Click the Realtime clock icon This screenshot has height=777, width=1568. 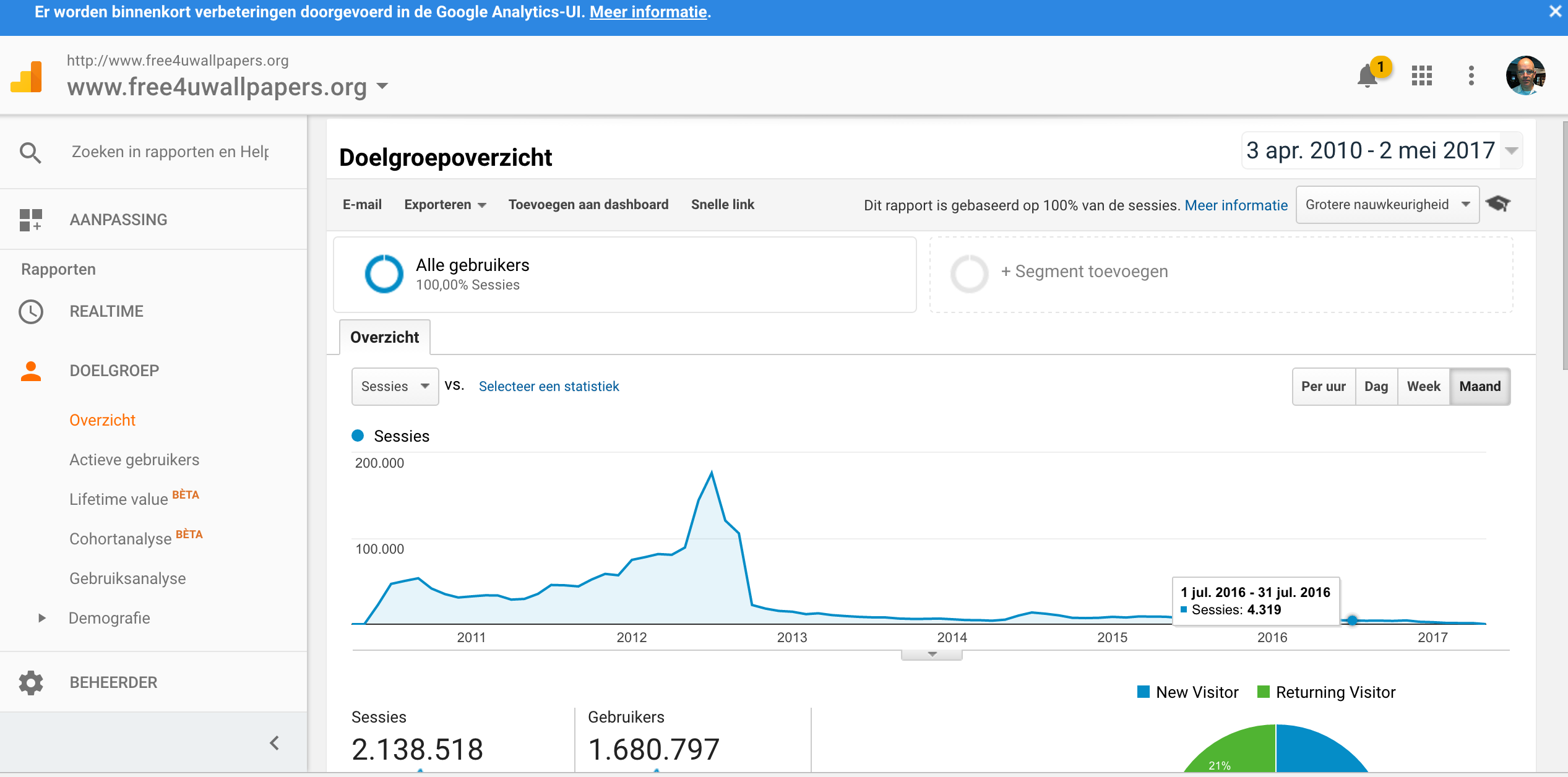30,312
